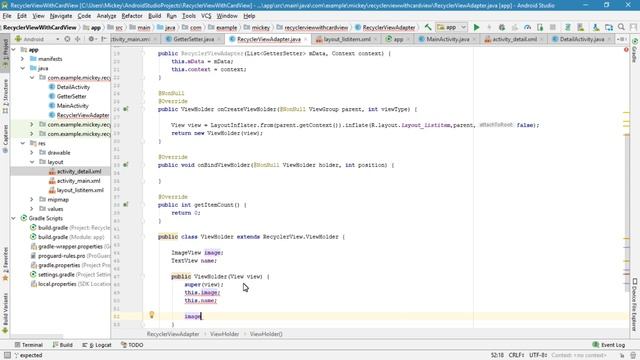Open the Captures side tool tab
640x360 pixels.
point(5,139)
